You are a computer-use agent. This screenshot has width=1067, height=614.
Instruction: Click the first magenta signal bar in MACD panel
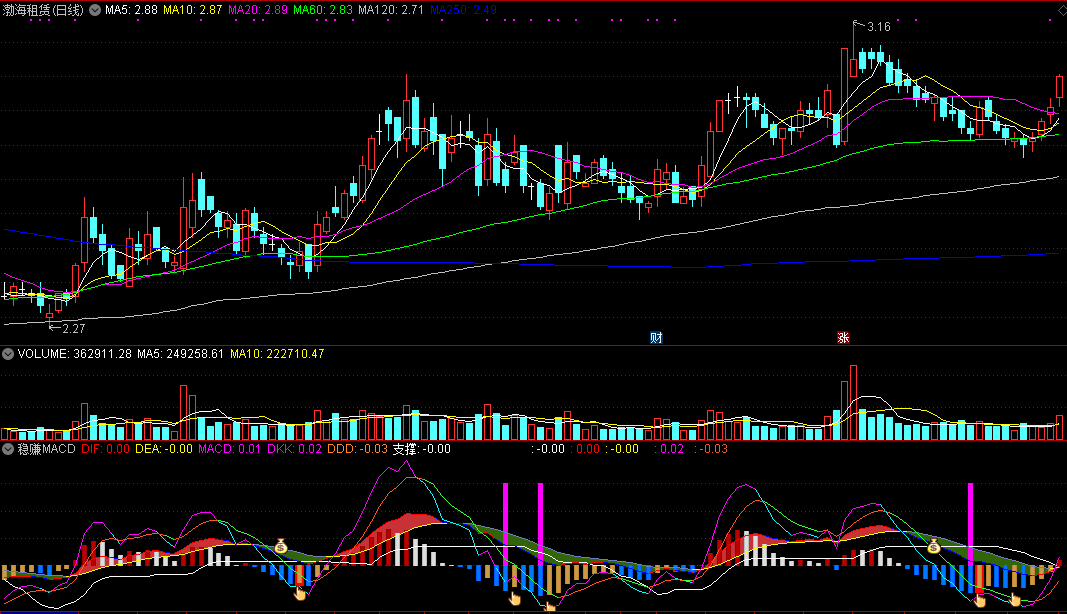[506, 524]
